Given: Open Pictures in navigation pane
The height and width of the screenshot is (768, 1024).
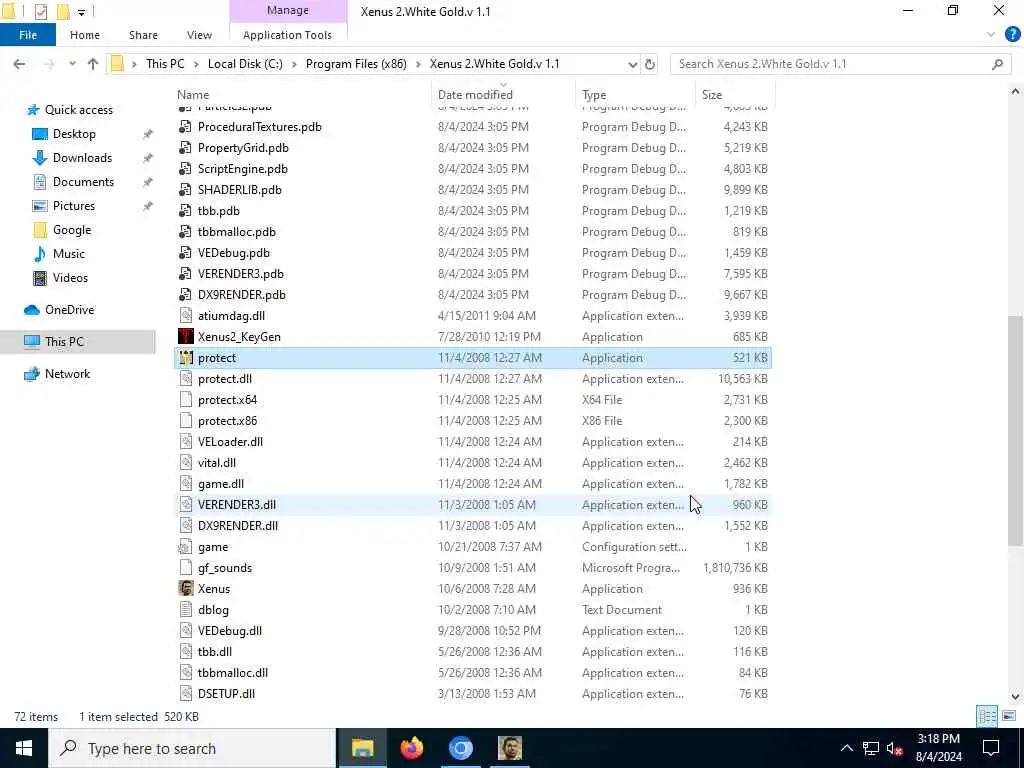Looking at the screenshot, I should 74,206.
